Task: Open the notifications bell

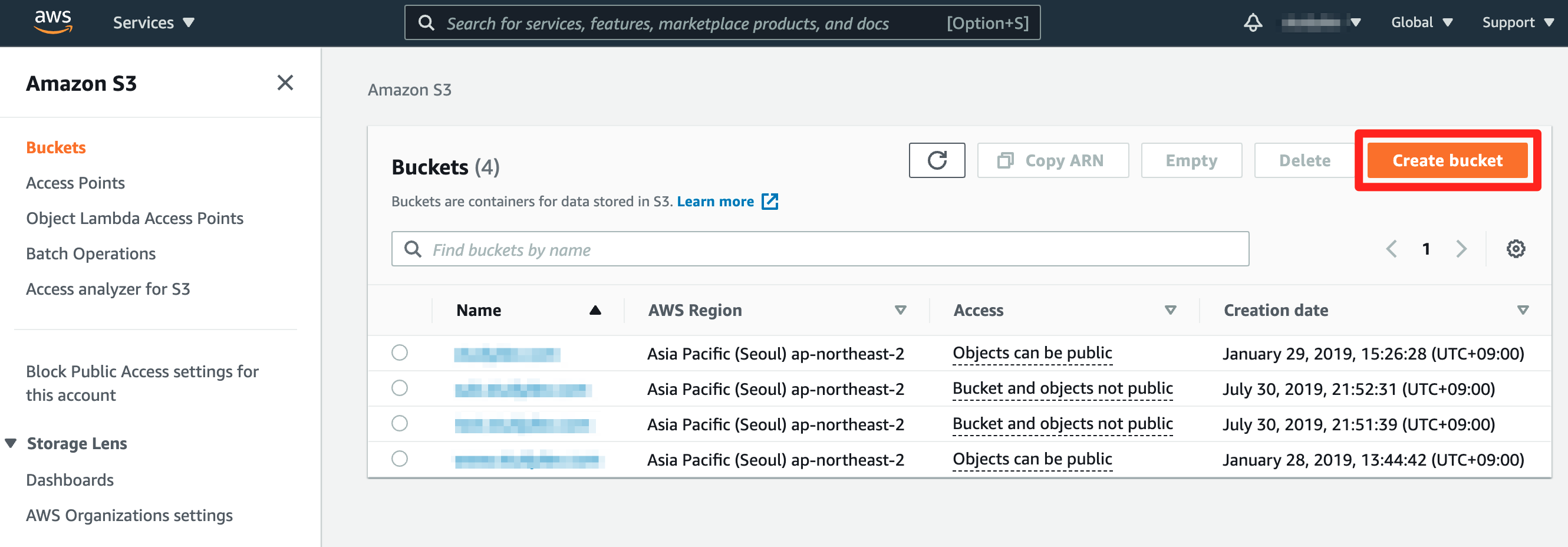Action: (1253, 22)
